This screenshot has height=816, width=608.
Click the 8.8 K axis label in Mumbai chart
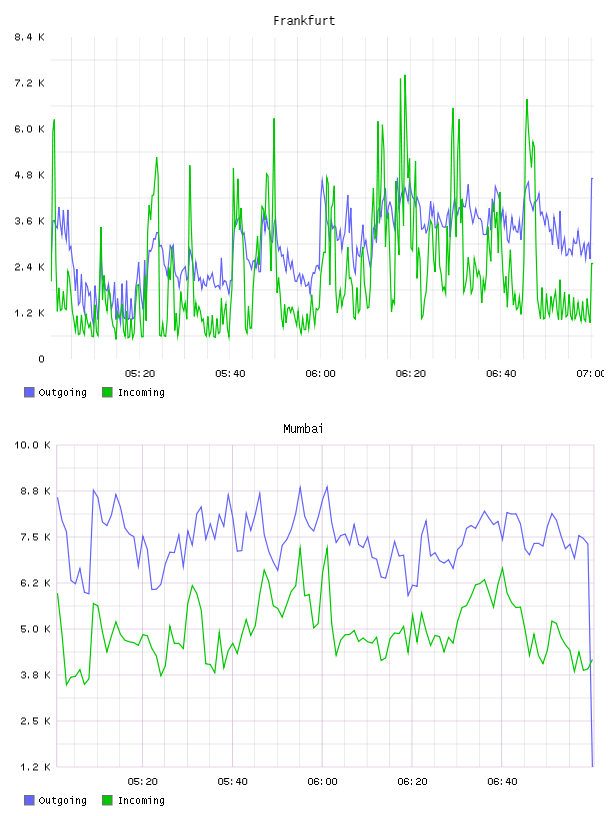(35, 491)
